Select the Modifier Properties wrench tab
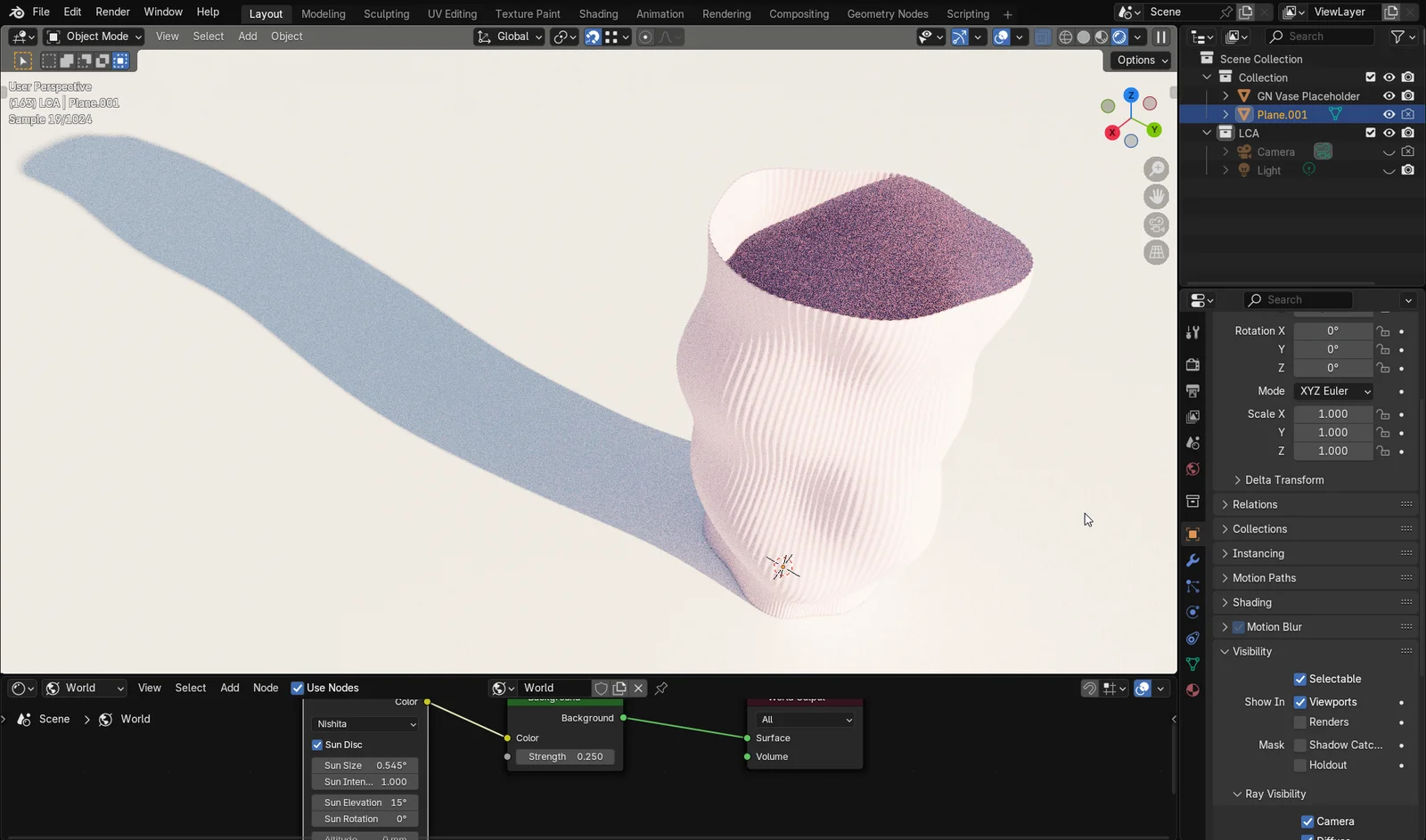The height and width of the screenshot is (840, 1426). (1192, 560)
